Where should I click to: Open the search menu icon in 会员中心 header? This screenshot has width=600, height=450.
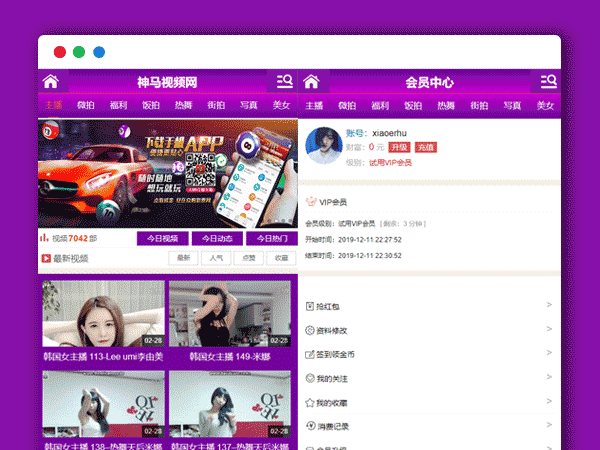(x=548, y=82)
